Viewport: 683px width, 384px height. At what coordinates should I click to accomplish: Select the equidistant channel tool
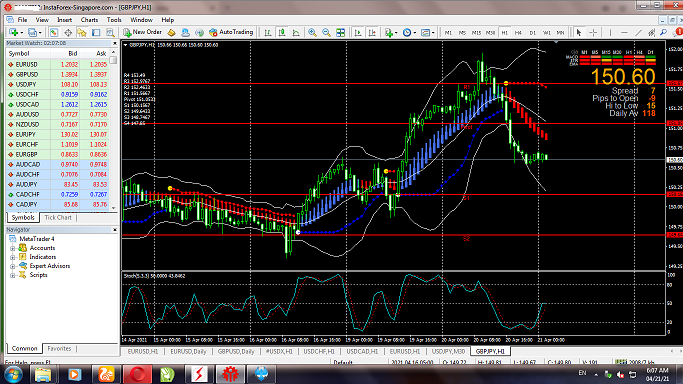(652, 33)
